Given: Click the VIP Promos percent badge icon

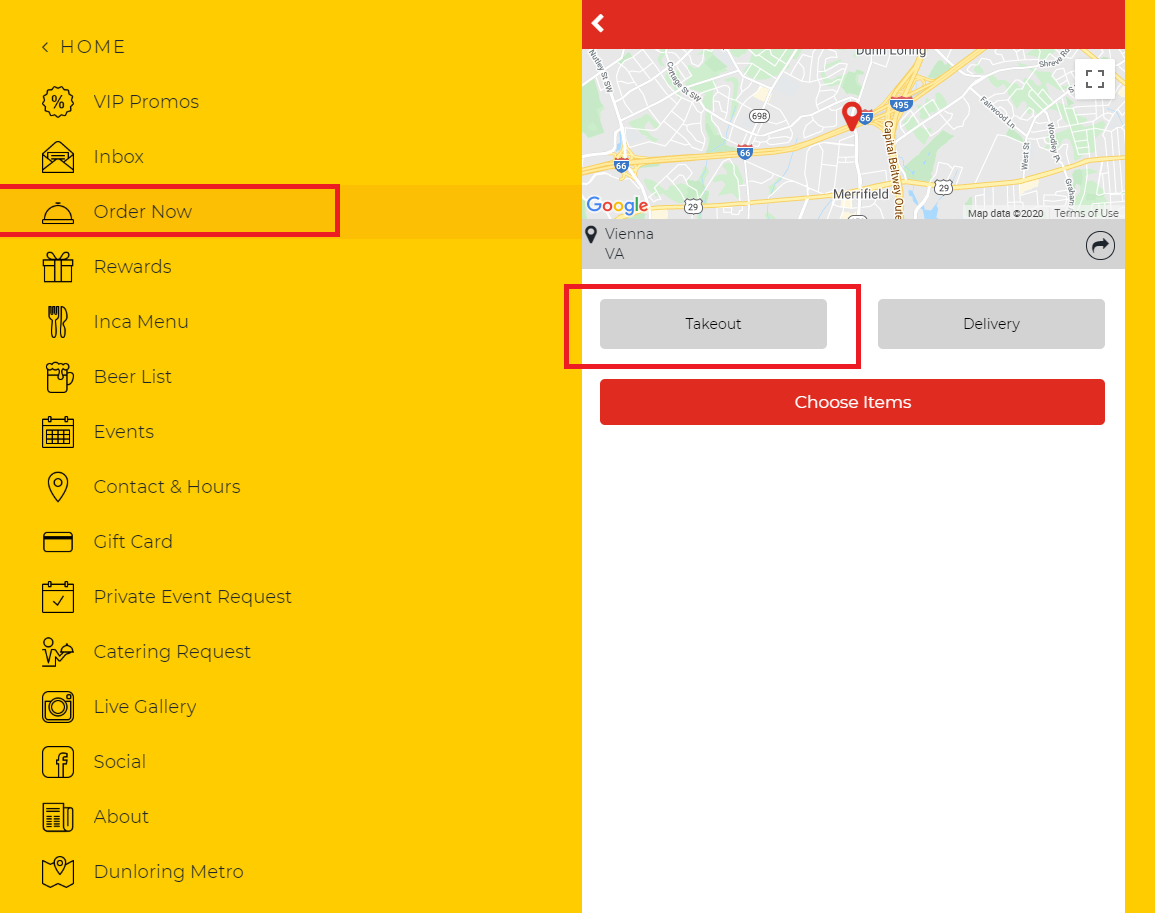Looking at the screenshot, I should [x=57, y=102].
